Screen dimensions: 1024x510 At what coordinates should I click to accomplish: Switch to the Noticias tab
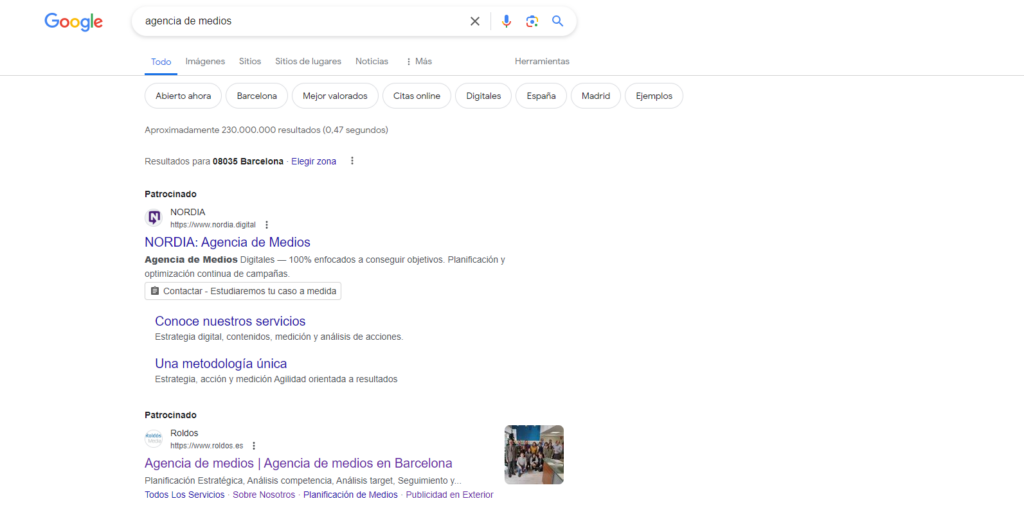tap(372, 61)
